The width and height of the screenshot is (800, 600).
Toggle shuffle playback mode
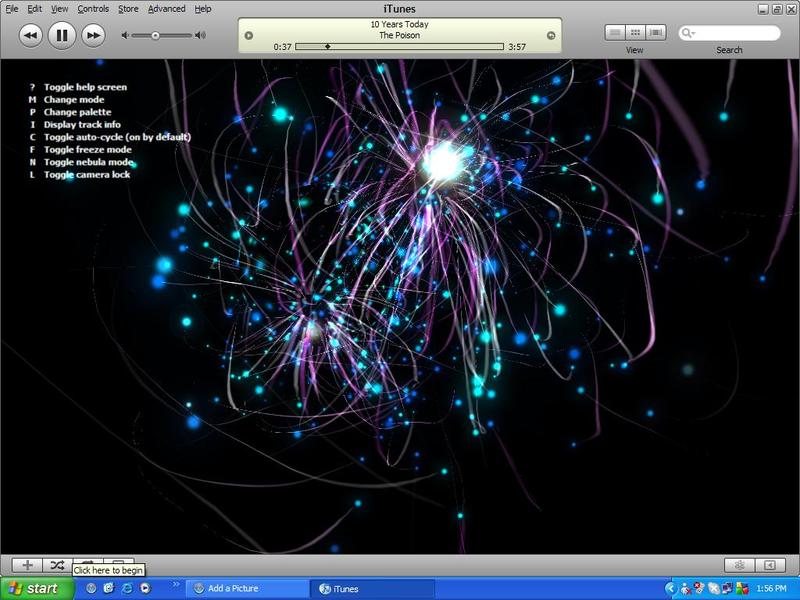[x=57, y=565]
